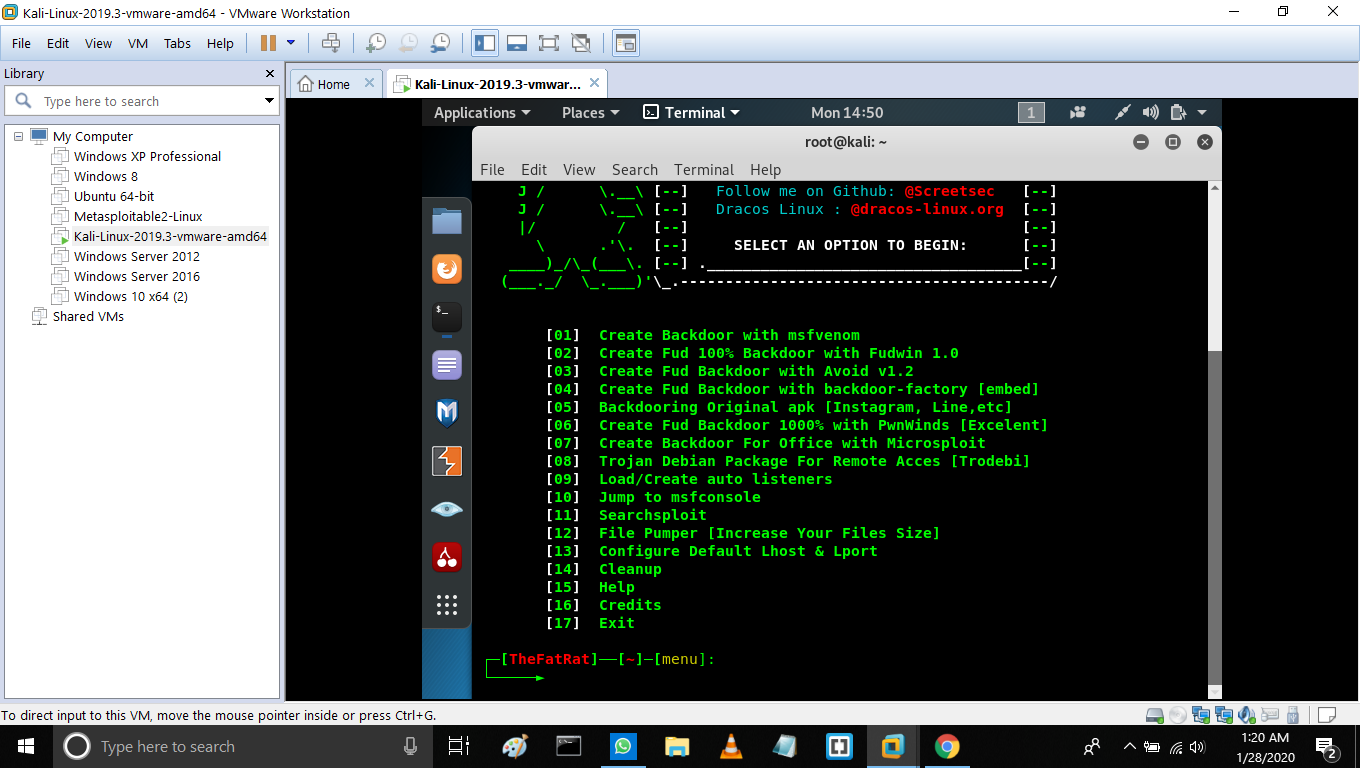Expand the library search dropdown arrow
Screen dimensions: 1360x768
coord(269,101)
